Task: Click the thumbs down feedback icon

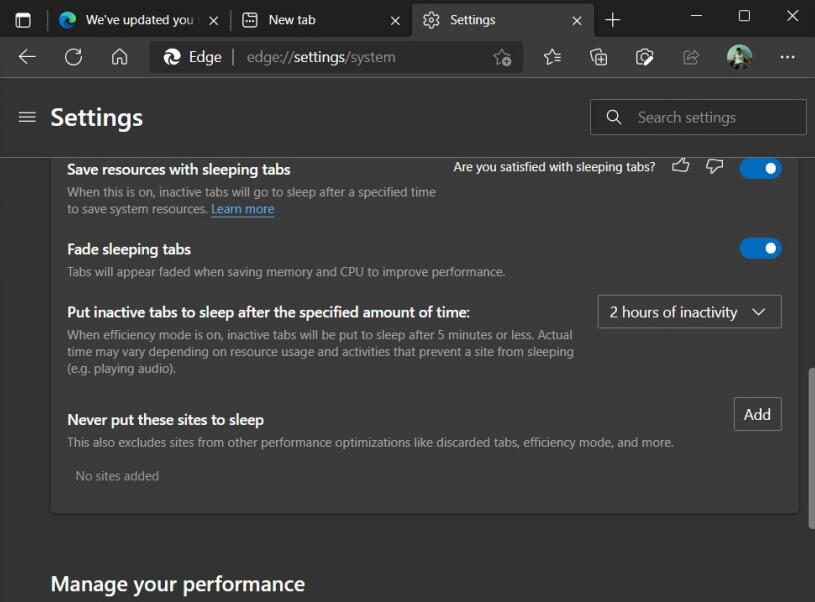Action: coord(714,166)
